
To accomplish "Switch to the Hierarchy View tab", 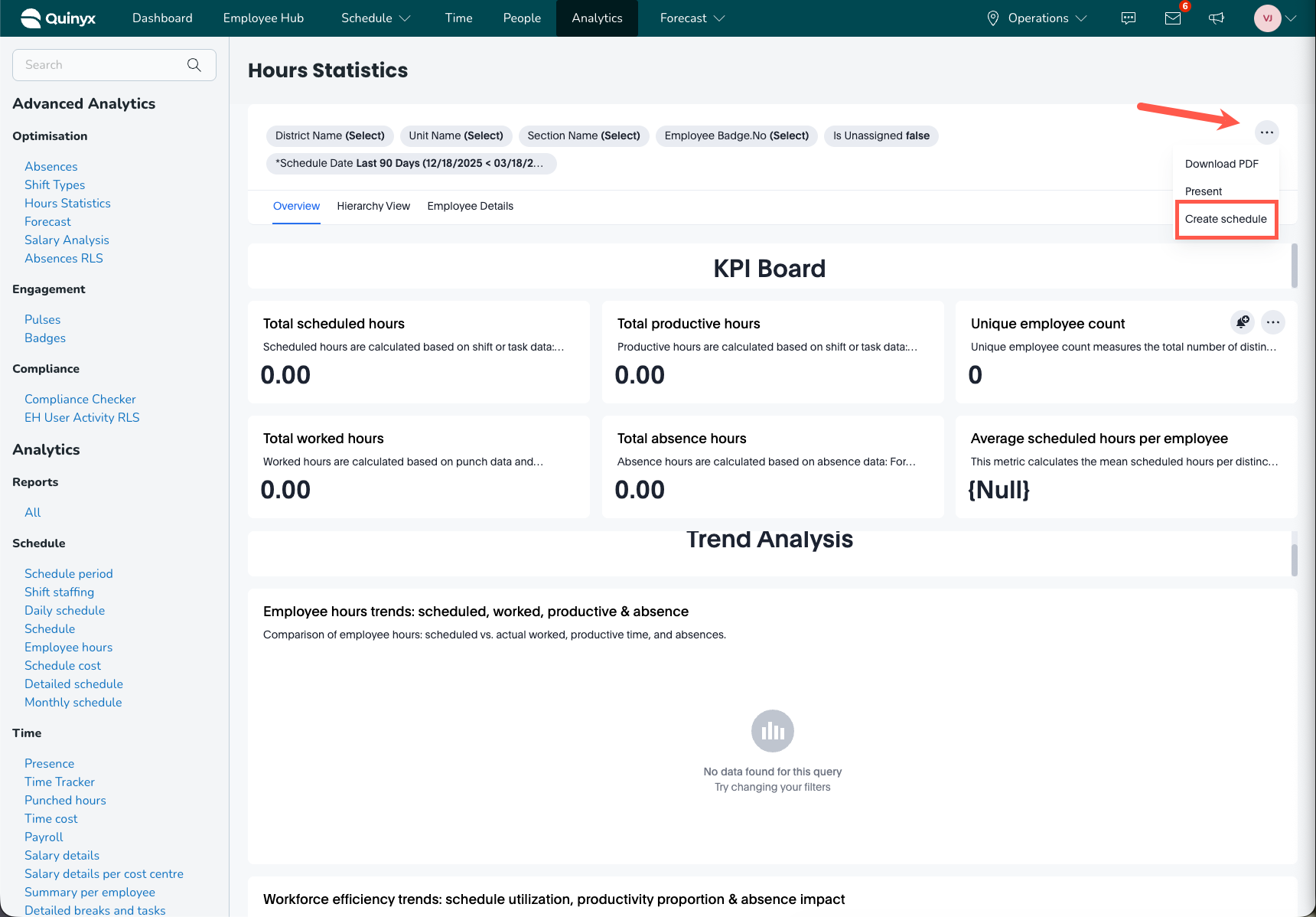I will pos(373,206).
